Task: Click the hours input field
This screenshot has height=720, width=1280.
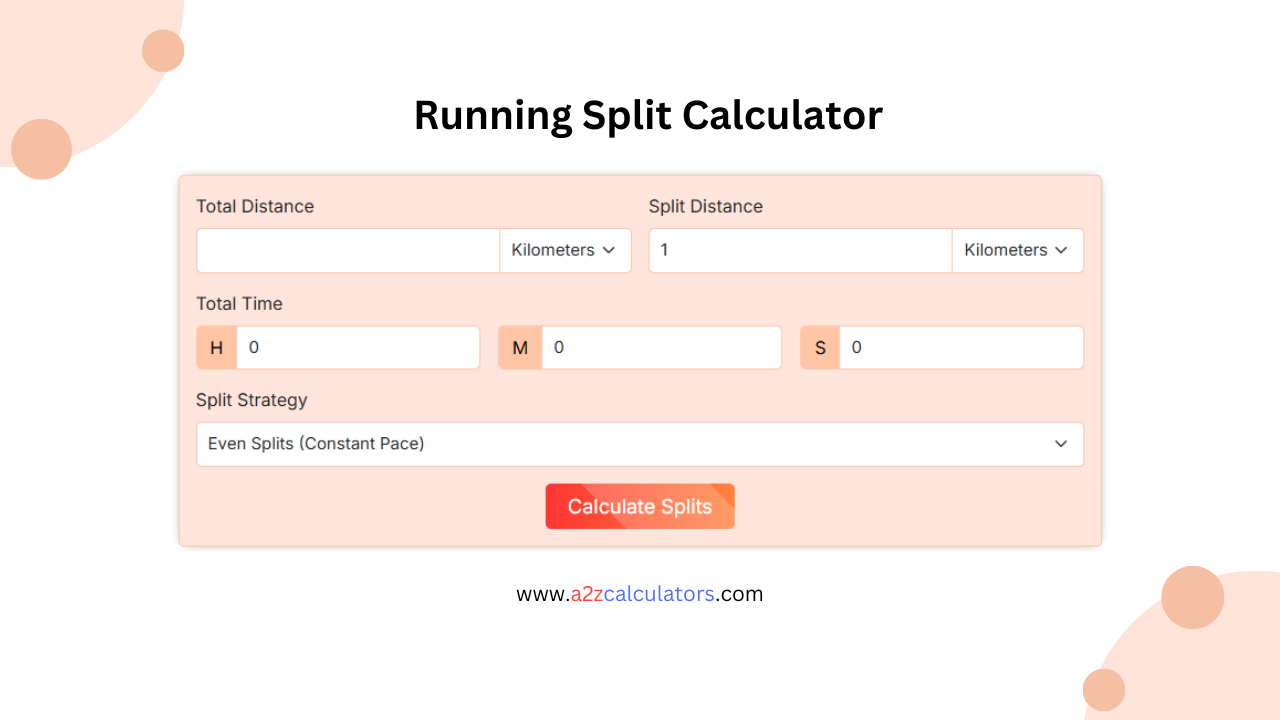Action: pyautogui.click(x=358, y=348)
